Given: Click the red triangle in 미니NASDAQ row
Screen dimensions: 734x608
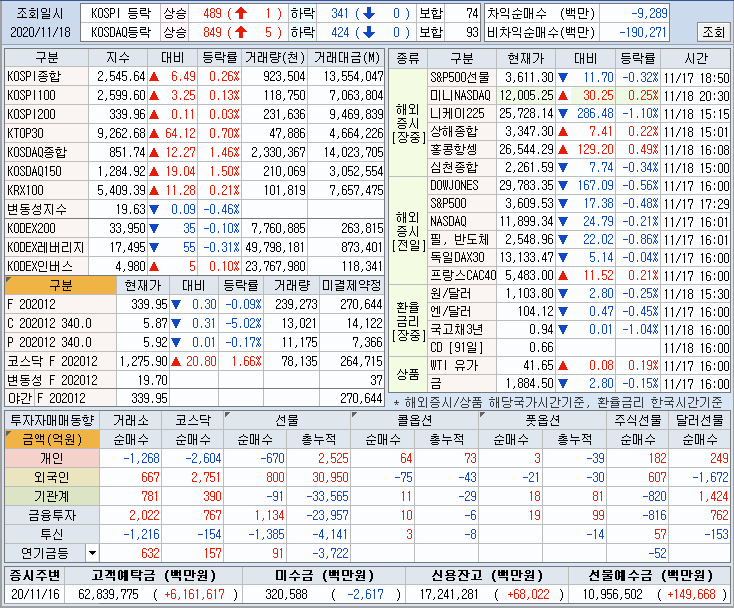Looking at the screenshot, I should [x=563, y=95].
